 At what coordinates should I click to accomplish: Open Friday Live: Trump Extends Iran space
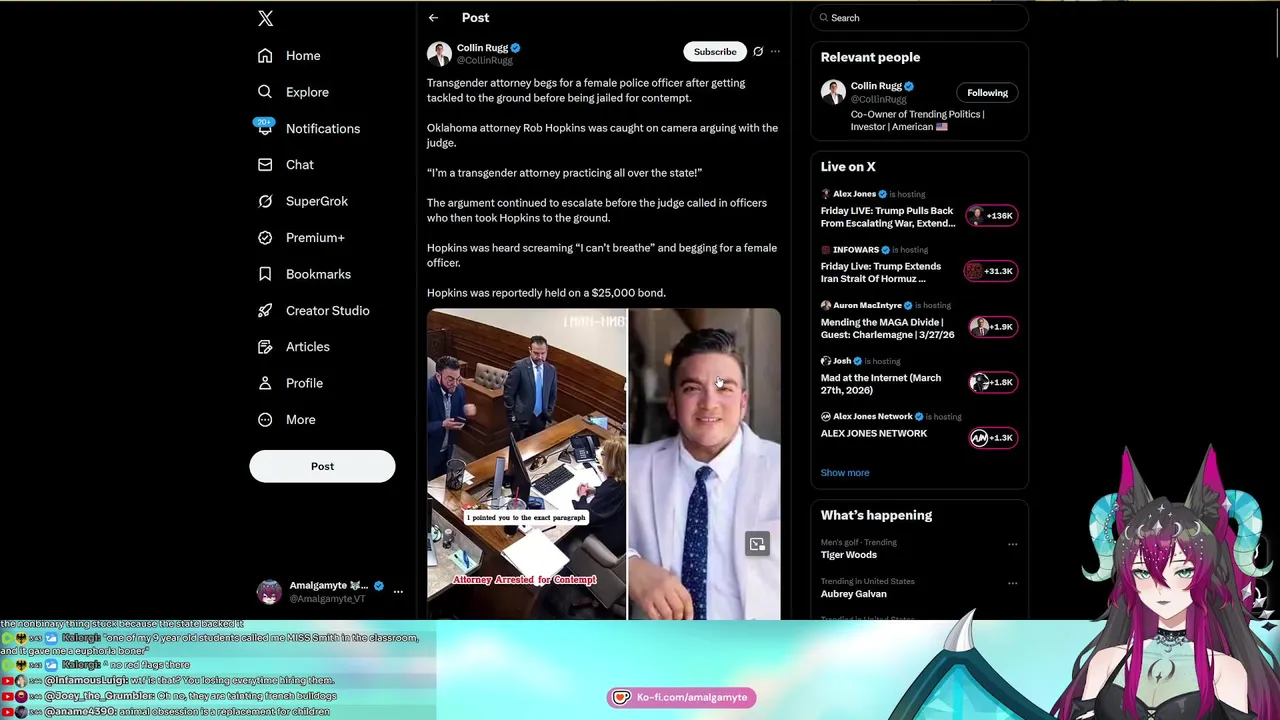881,273
